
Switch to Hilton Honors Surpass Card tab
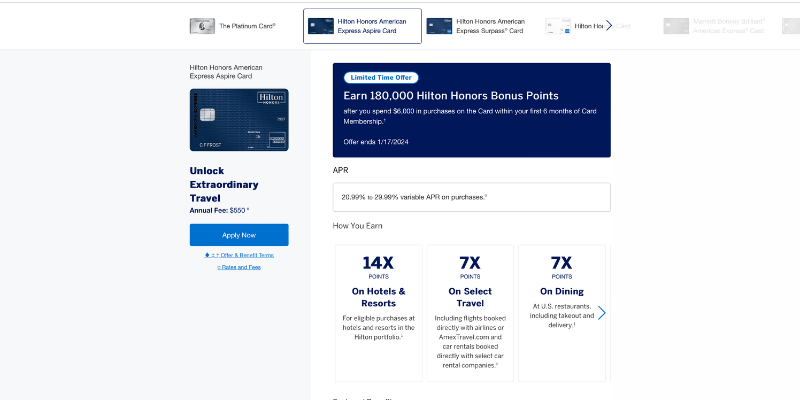point(490,26)
